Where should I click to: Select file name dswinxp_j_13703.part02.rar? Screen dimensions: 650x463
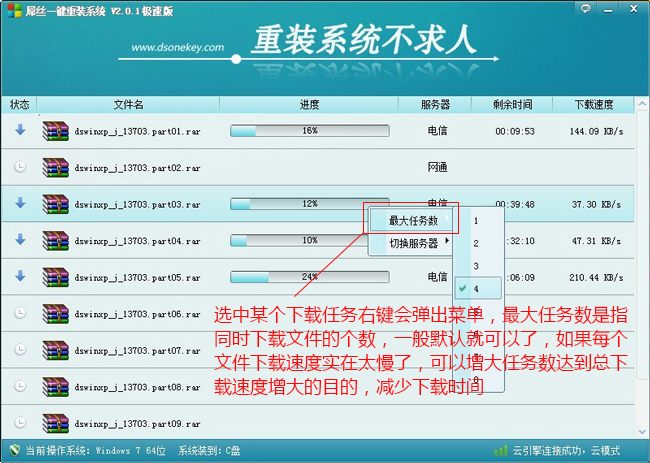tap(137, 168)
